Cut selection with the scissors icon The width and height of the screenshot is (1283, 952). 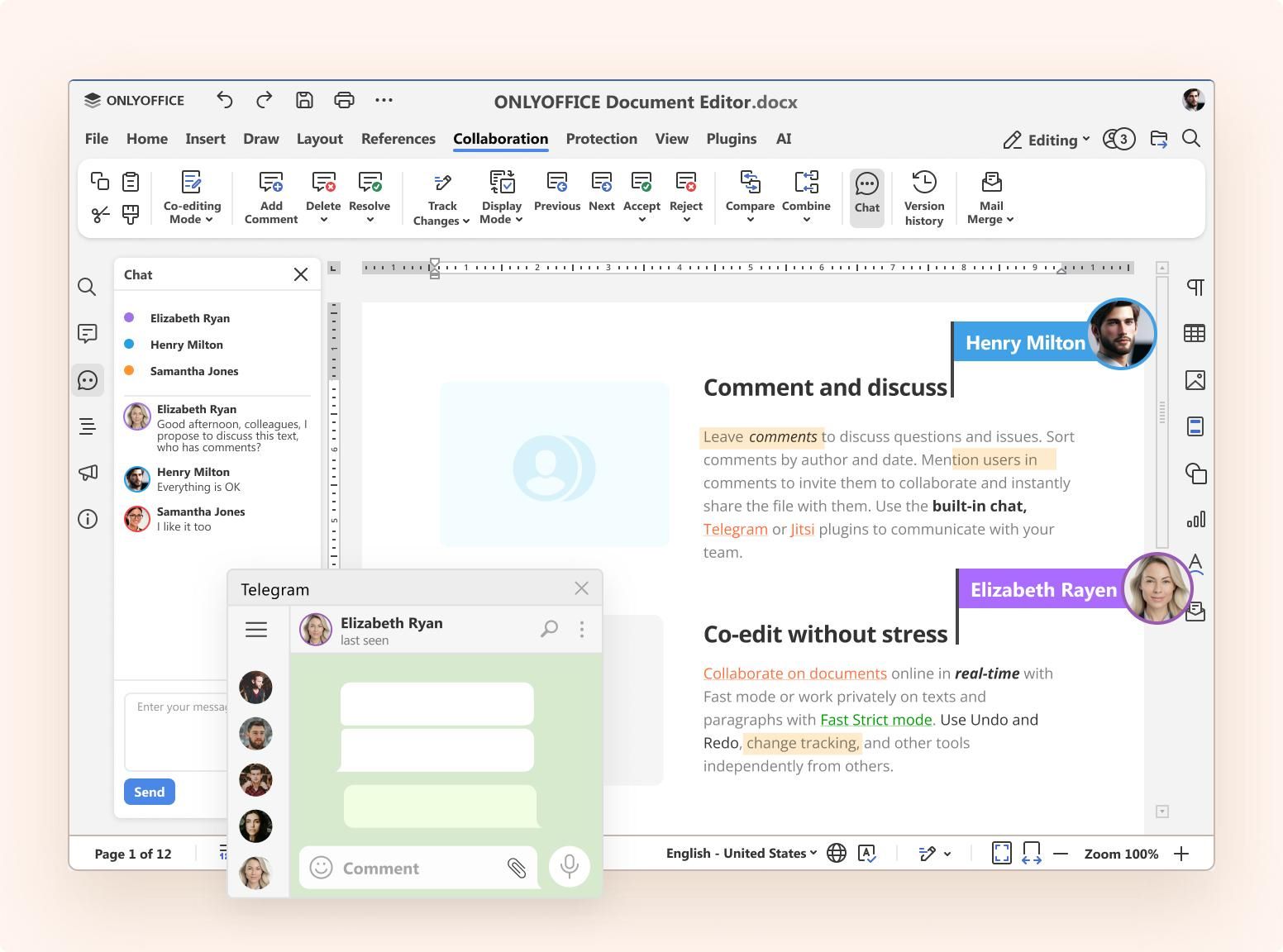[100, 215]
